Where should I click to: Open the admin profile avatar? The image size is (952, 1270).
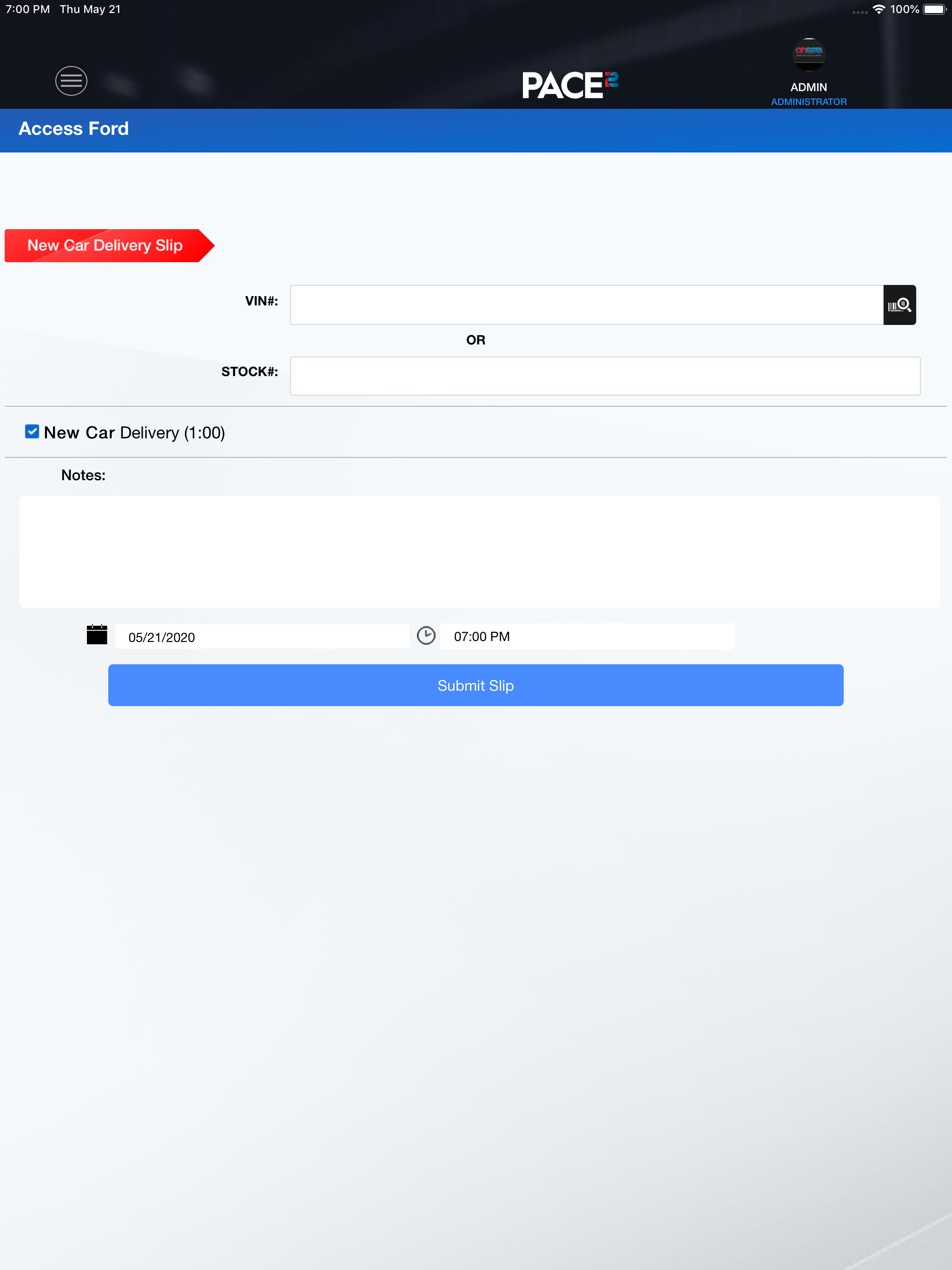(808, 54)
